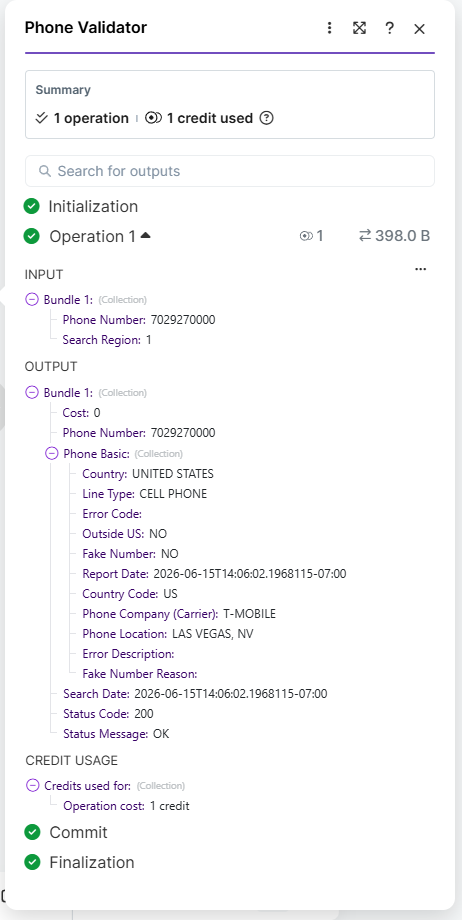Screen dimensions: 462x920
Task: Click the Status Message value OK
Action: (161, 733)
